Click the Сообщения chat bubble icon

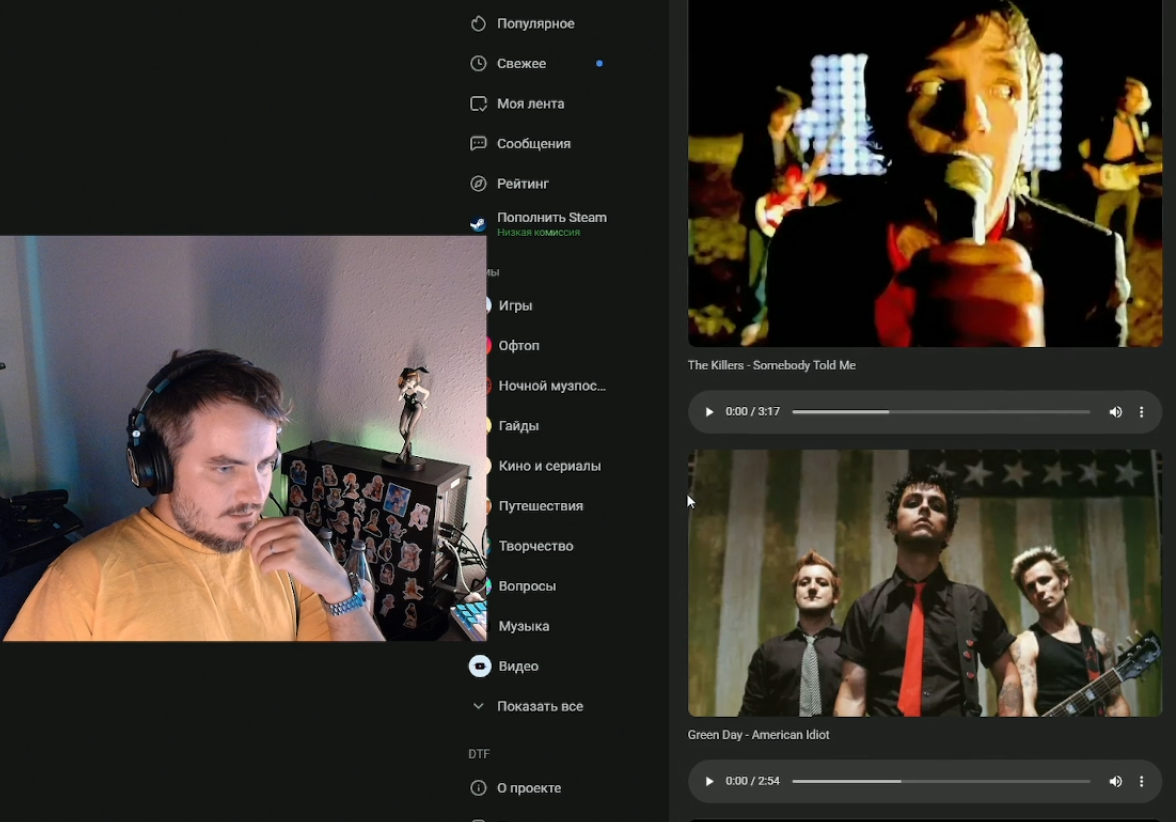[x=478, y=143]
